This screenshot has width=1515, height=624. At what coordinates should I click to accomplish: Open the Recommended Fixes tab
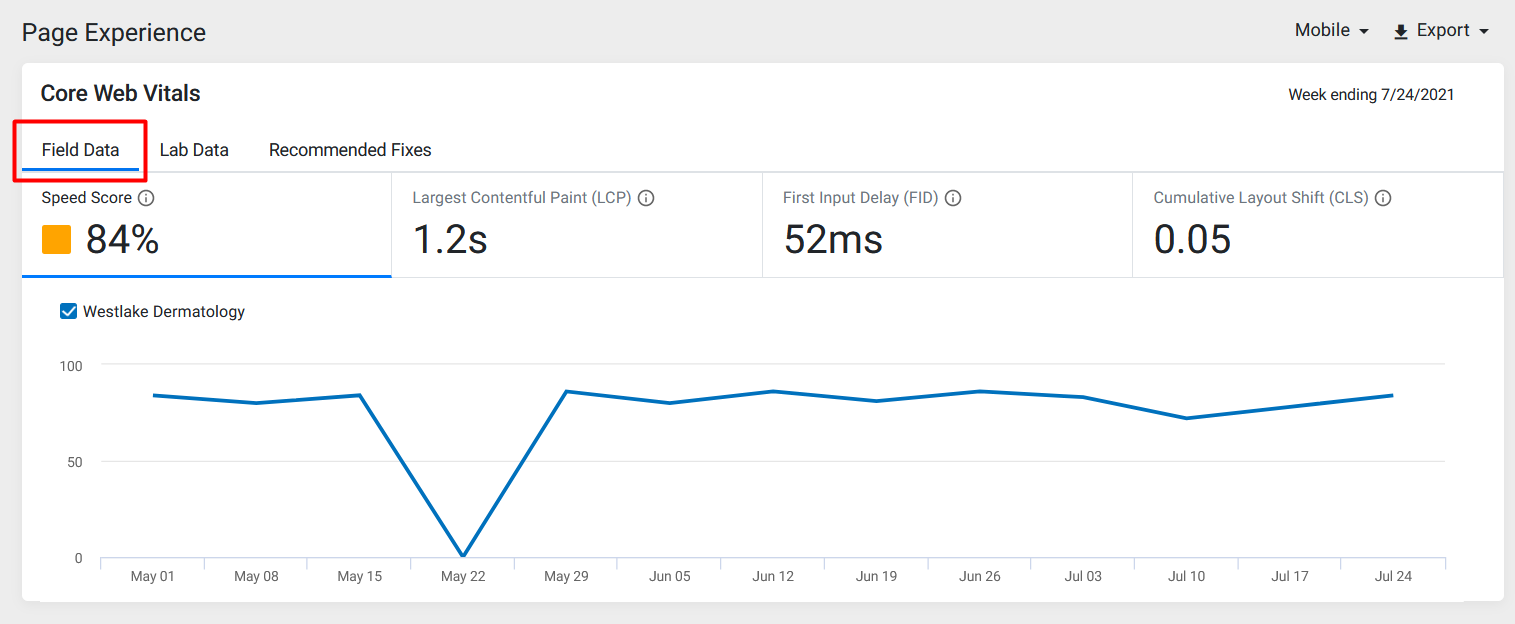(350, 150)
